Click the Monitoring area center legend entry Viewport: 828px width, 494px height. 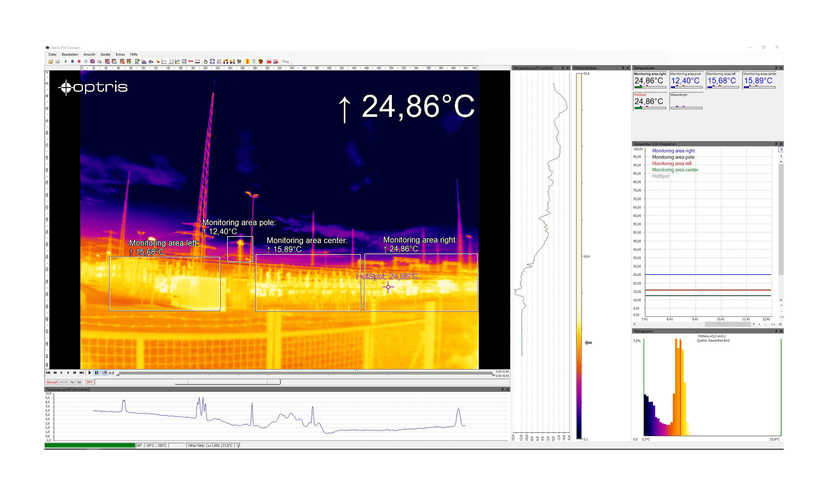point(675,170)
